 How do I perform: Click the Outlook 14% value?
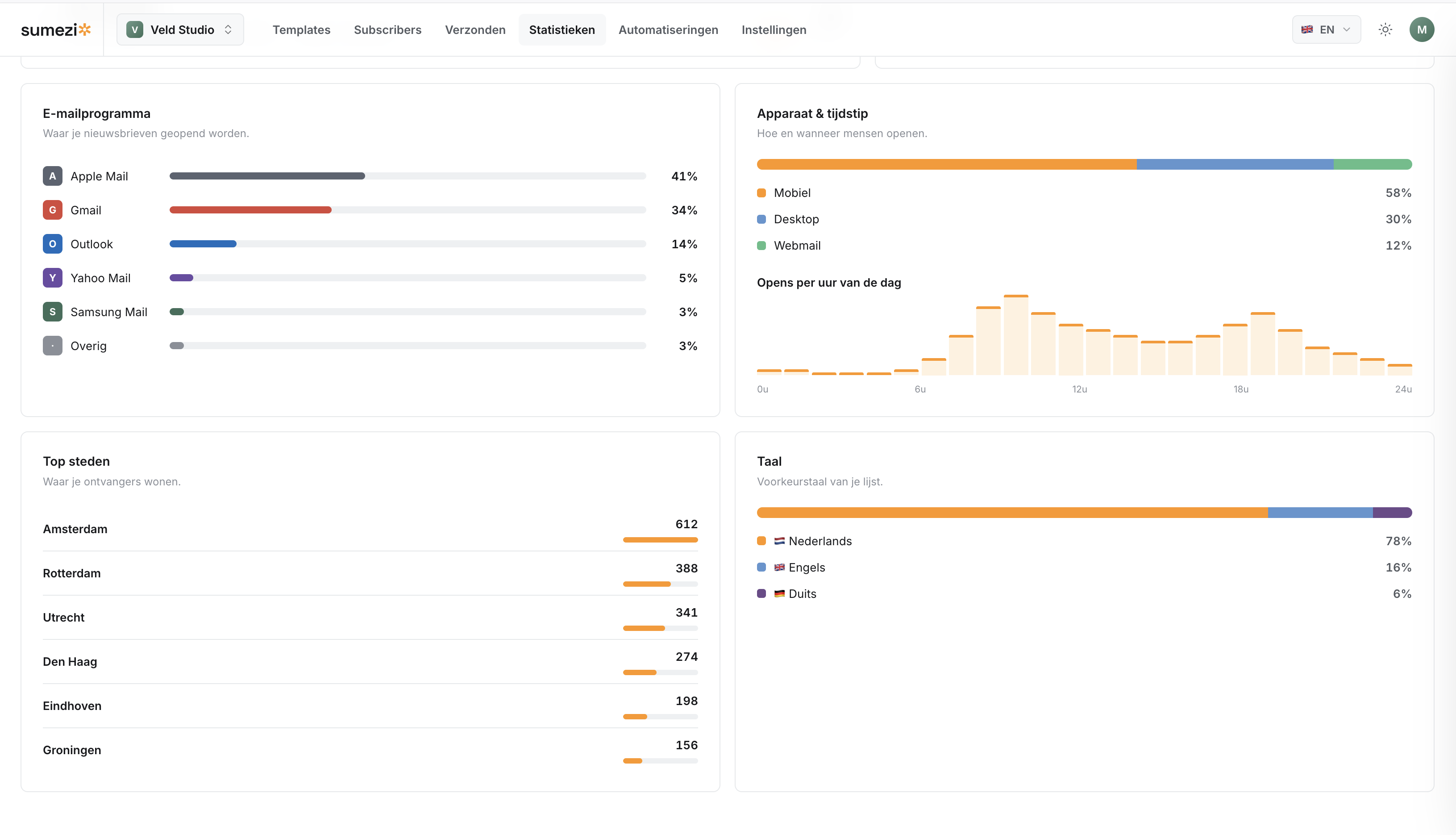coord(684,244)
